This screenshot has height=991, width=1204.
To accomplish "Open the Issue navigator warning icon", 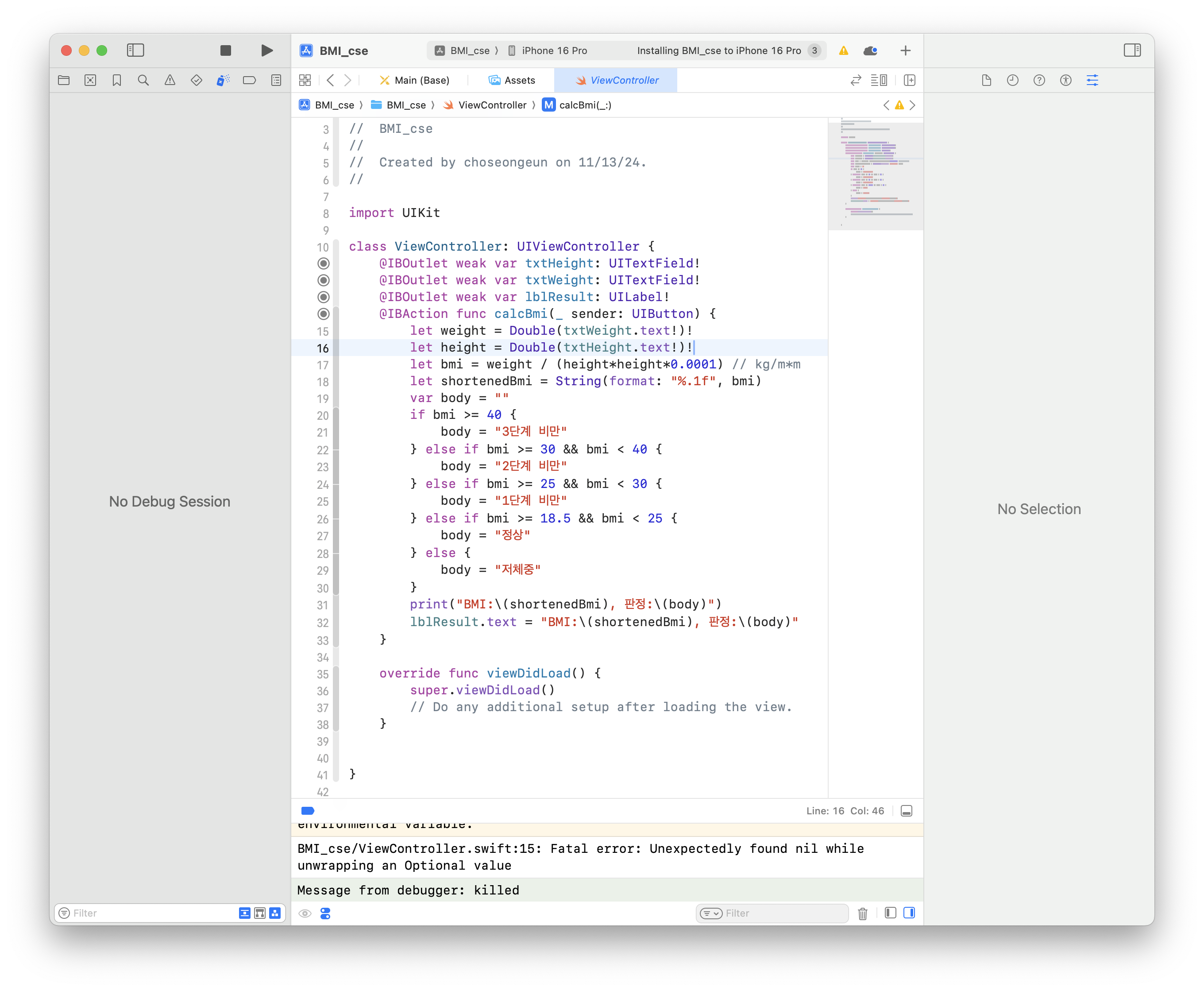I will [170, 81].
